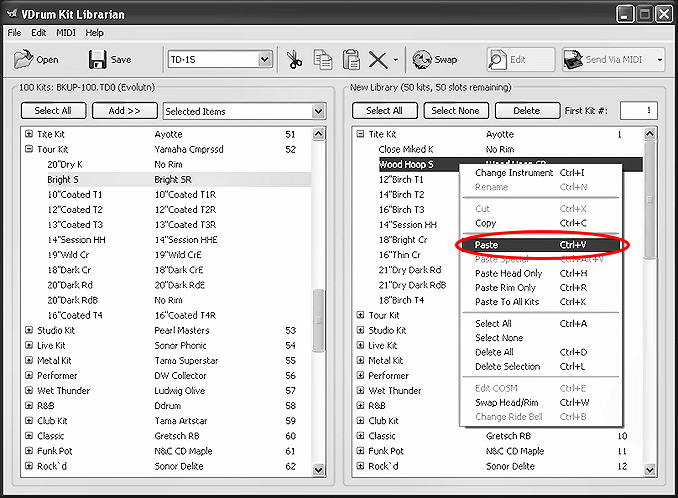This screenshot has width=678, height=498.
Task: Click the Delete X toolbar icon
Action: [x=378, y=60]
